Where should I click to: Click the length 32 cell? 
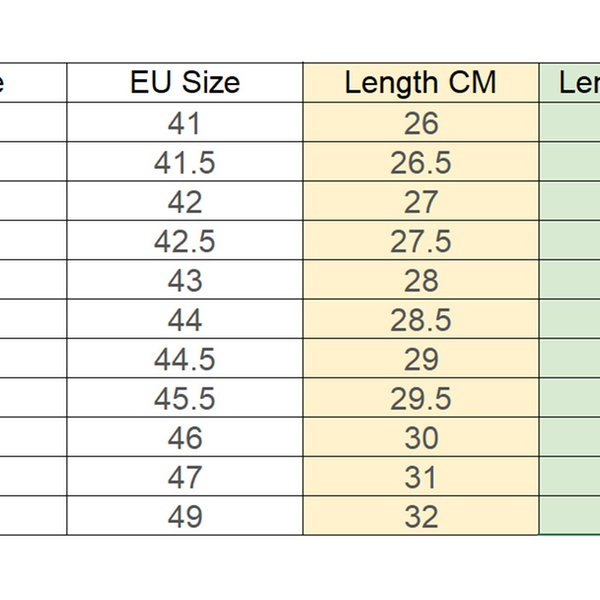[x=420, y=516]
